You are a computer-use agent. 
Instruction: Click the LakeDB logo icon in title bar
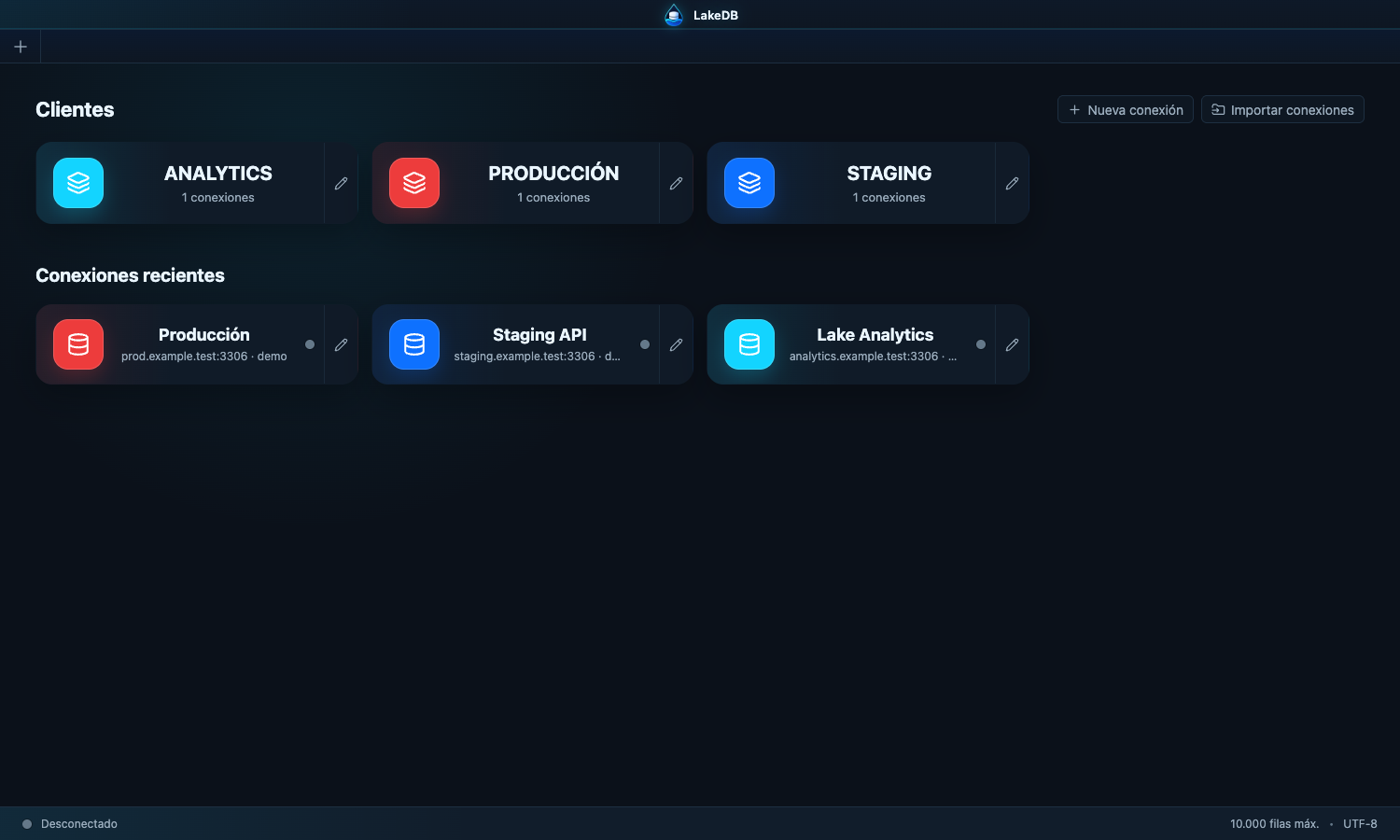click(x=674, y=15)
